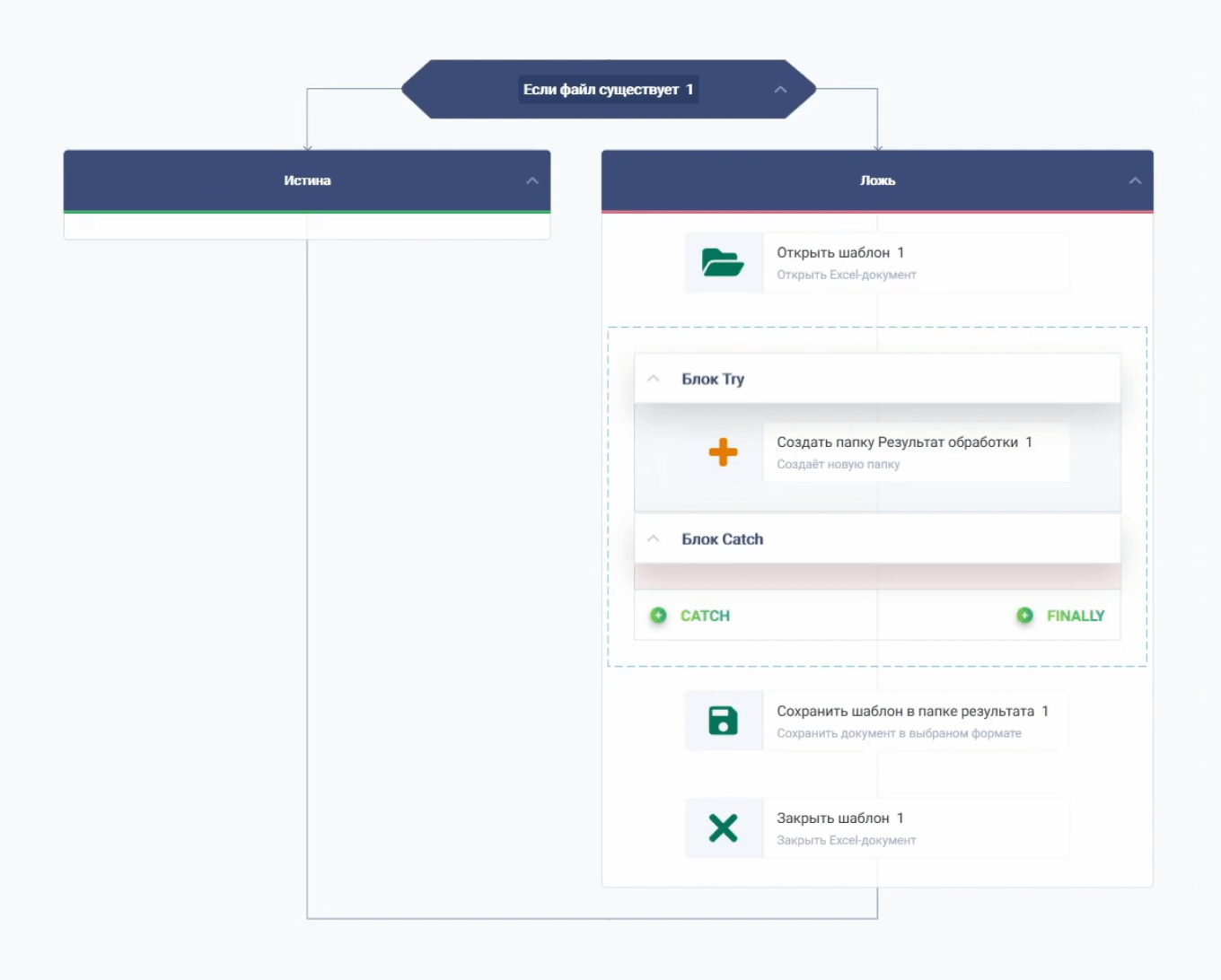Add a CATCH block

(x=705, y=616)
